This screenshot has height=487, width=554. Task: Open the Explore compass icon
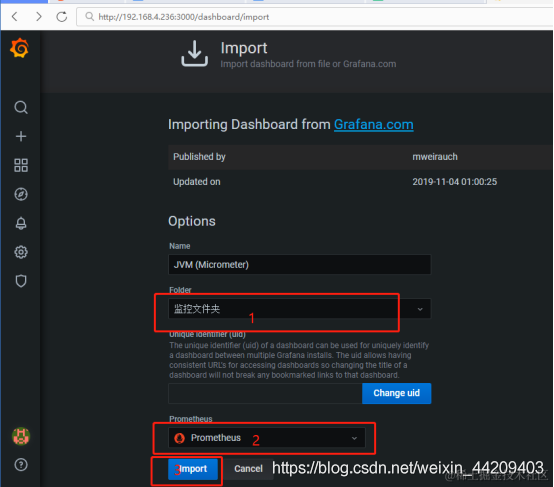21,194
